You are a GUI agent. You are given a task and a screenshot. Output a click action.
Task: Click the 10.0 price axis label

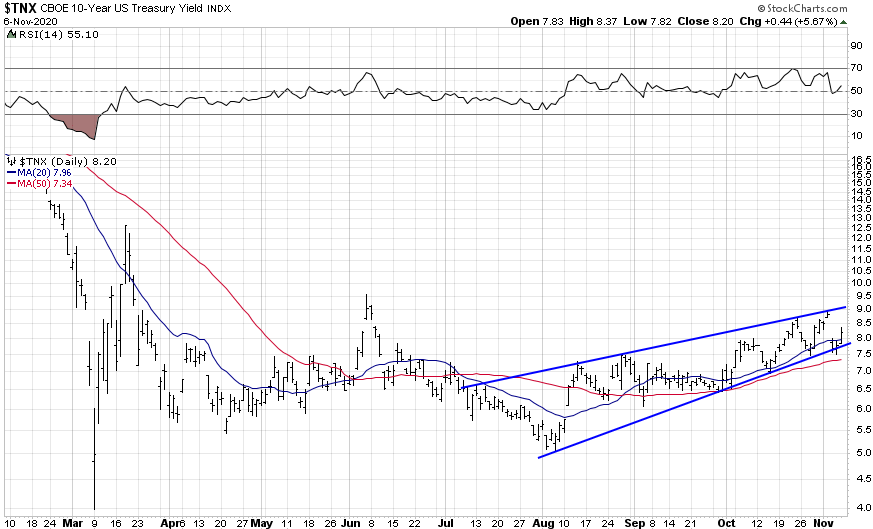point(862,282)
